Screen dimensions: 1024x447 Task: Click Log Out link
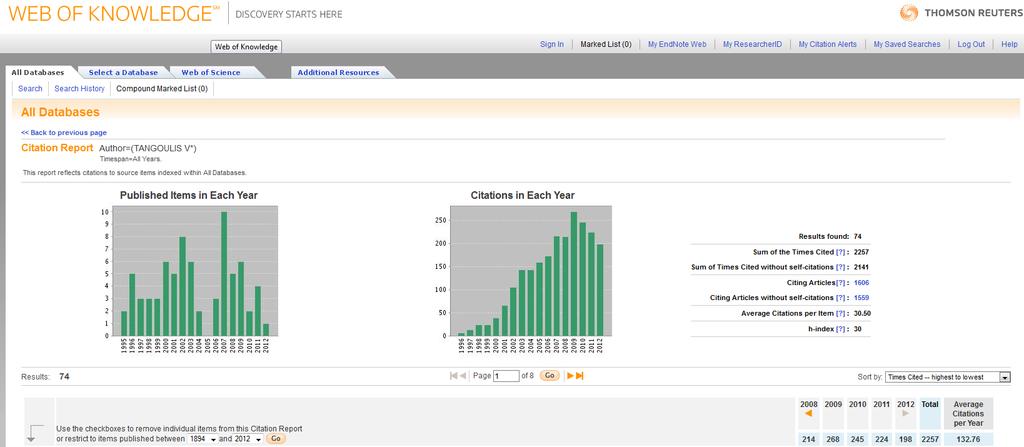[971, 44]
